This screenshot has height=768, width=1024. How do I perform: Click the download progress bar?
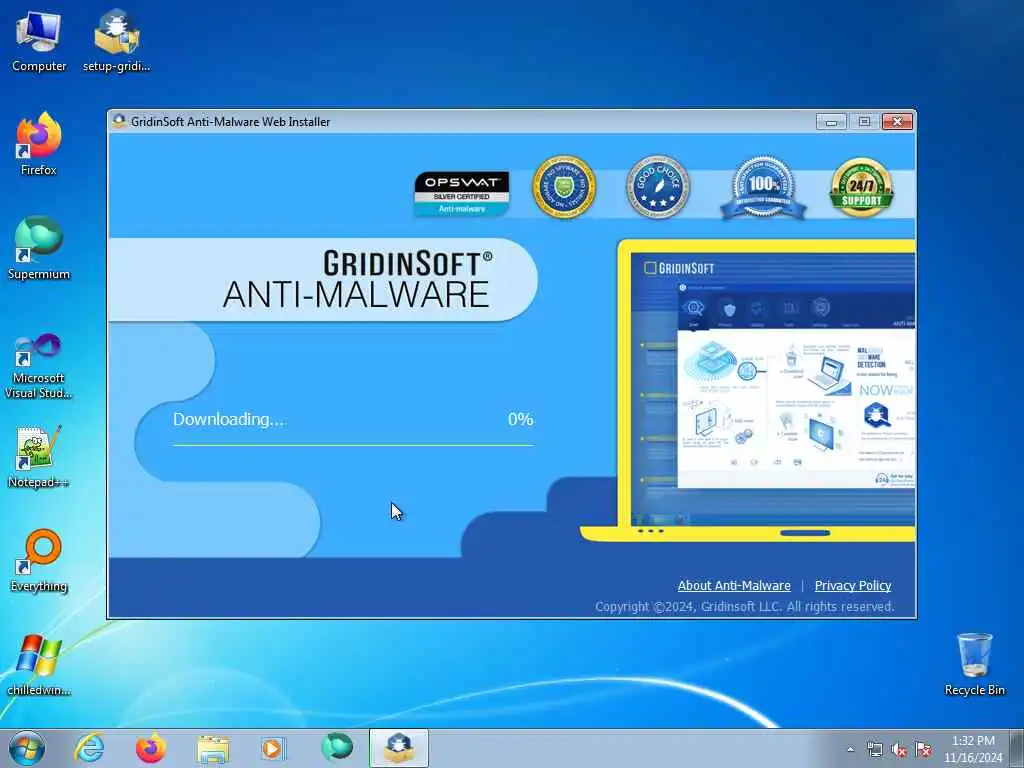click(353, 445)
